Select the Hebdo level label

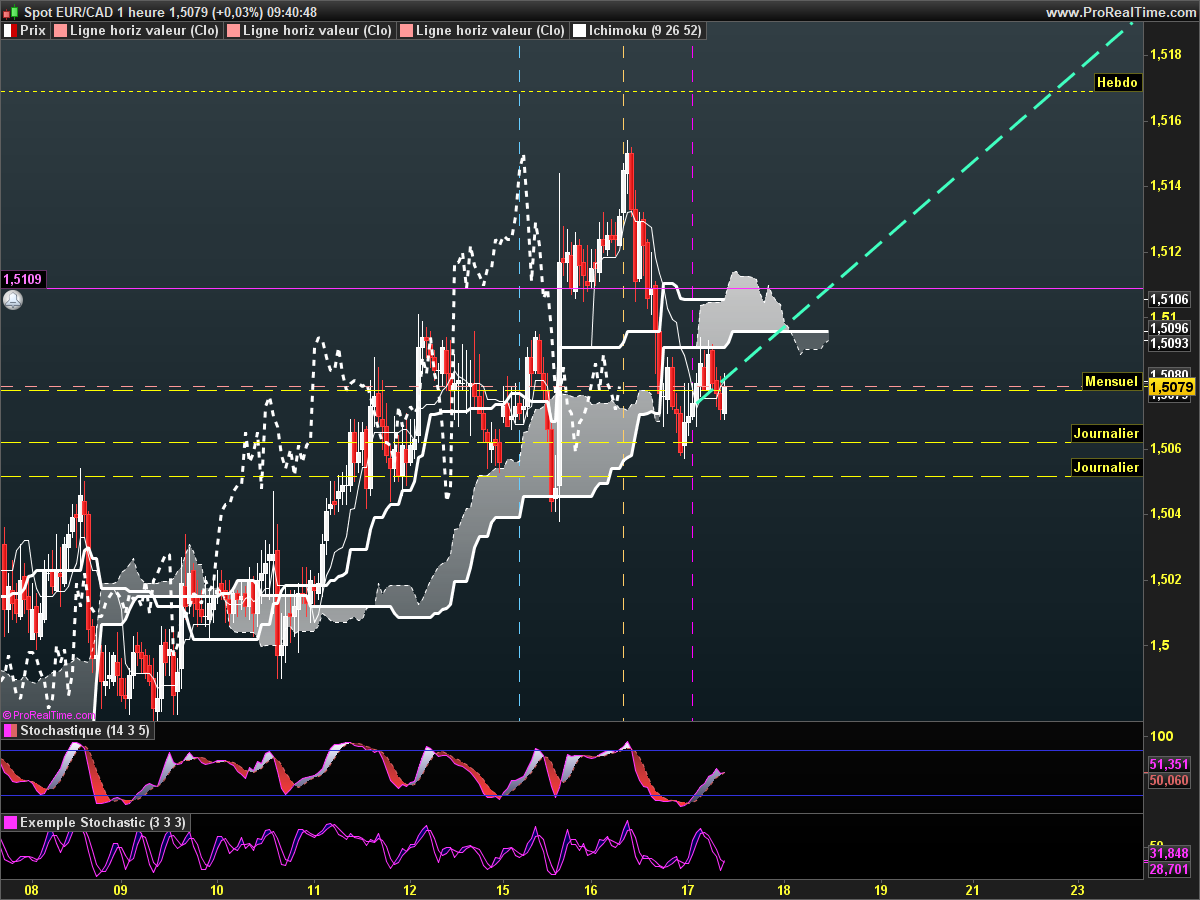click(1117, 83)
